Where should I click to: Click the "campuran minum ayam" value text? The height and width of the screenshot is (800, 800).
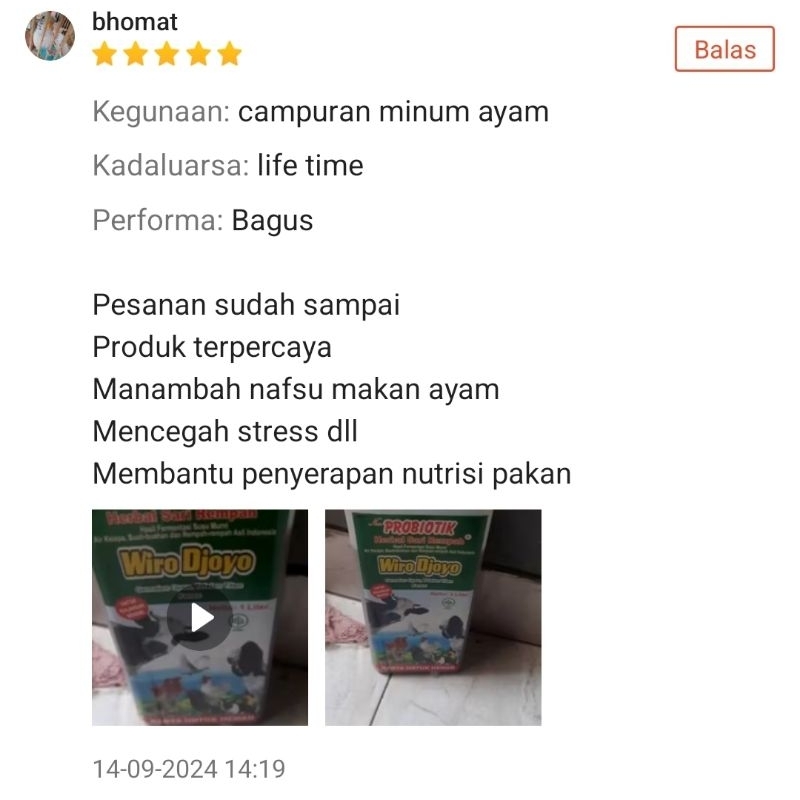coord(393,112)
